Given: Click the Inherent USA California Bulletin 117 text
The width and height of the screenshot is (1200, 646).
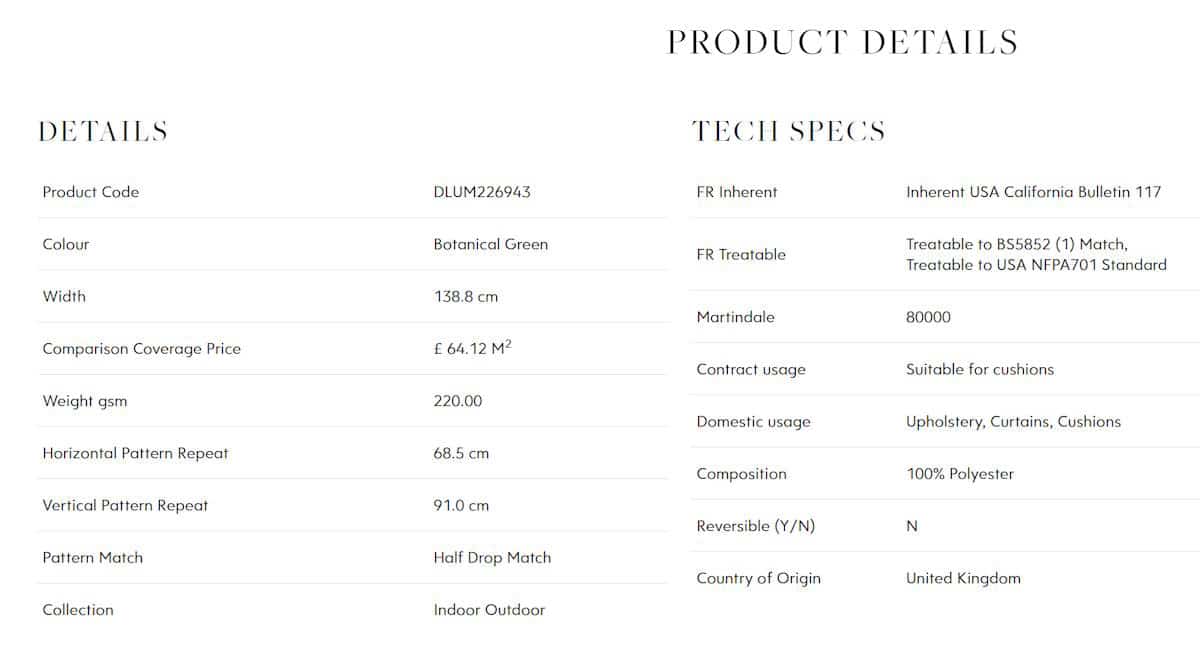Looking at the screenshot, I should (x=1034, y=192).
